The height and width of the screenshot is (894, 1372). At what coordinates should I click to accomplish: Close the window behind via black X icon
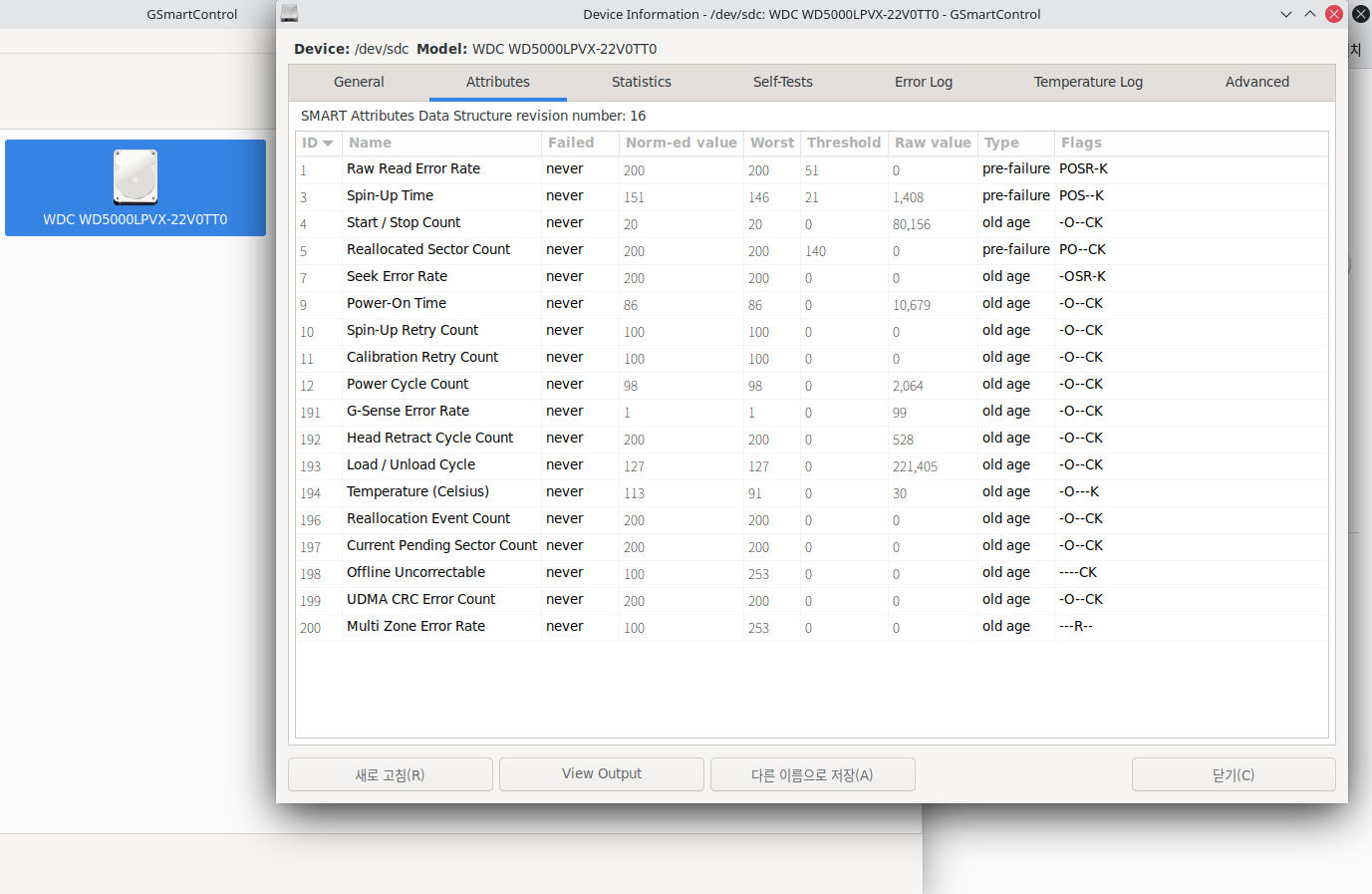click(1361, 14)
